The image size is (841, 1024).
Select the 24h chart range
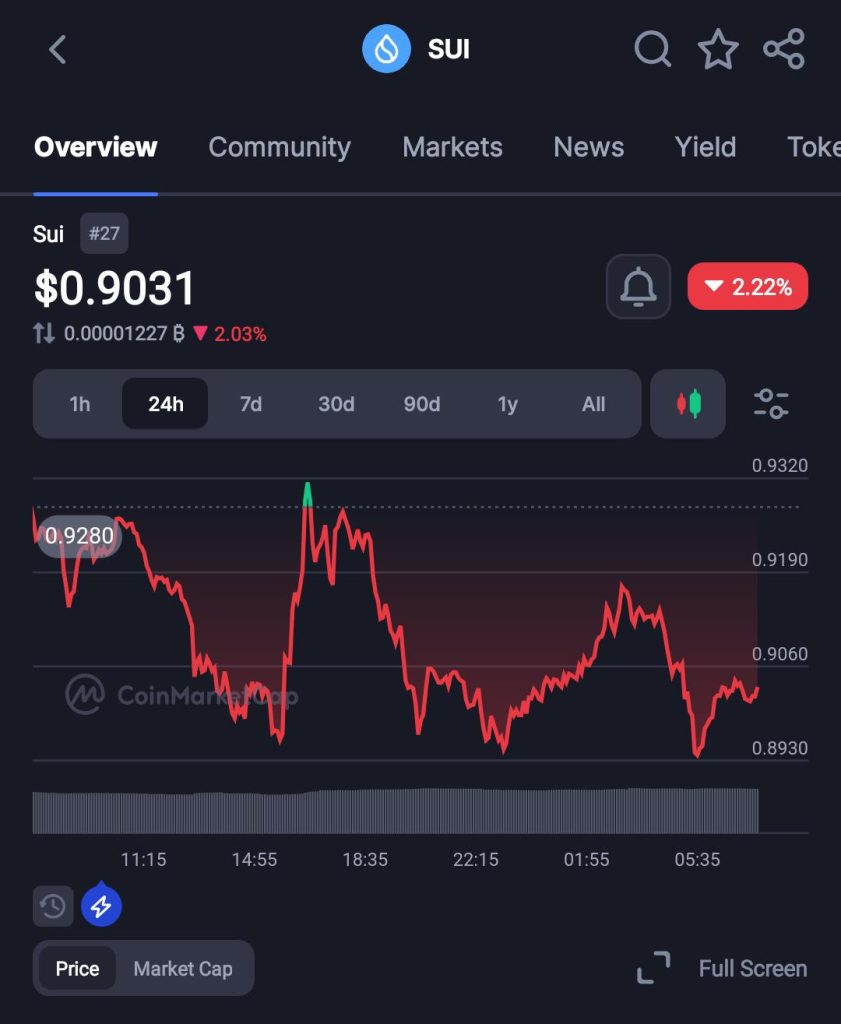(x=165, y=404)
